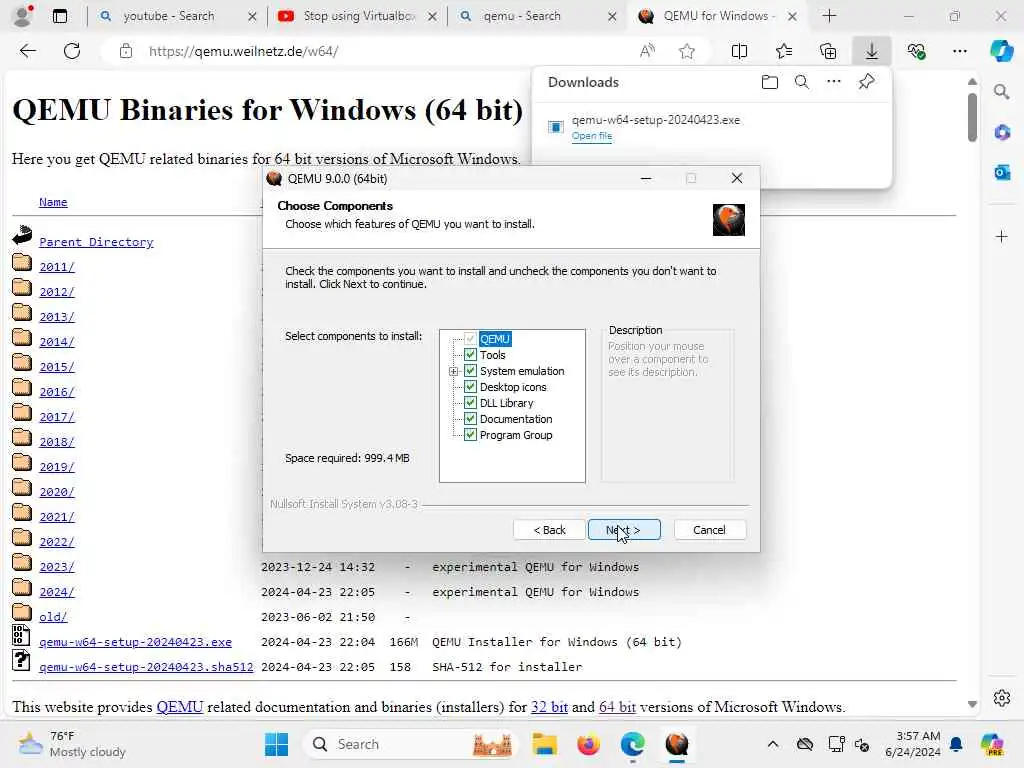Uncheck Documentation component
The width and height of the screenshot is (1024, 768).
click(x=470, y=419)
